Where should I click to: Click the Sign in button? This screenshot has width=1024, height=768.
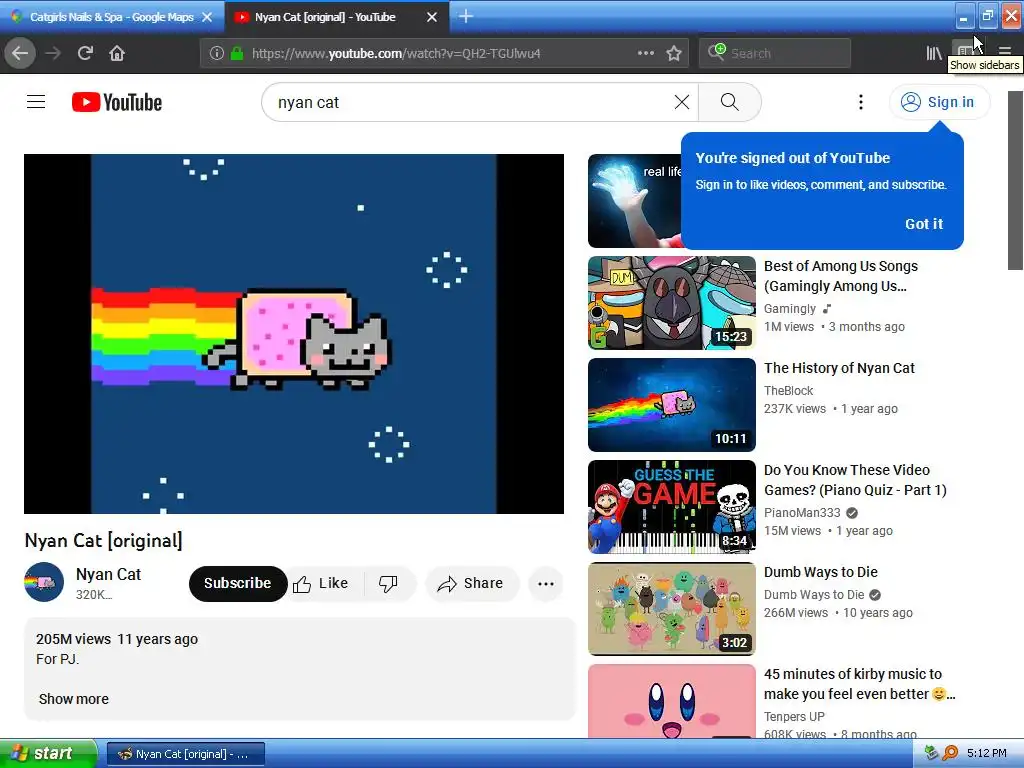(x=939, y=102)
